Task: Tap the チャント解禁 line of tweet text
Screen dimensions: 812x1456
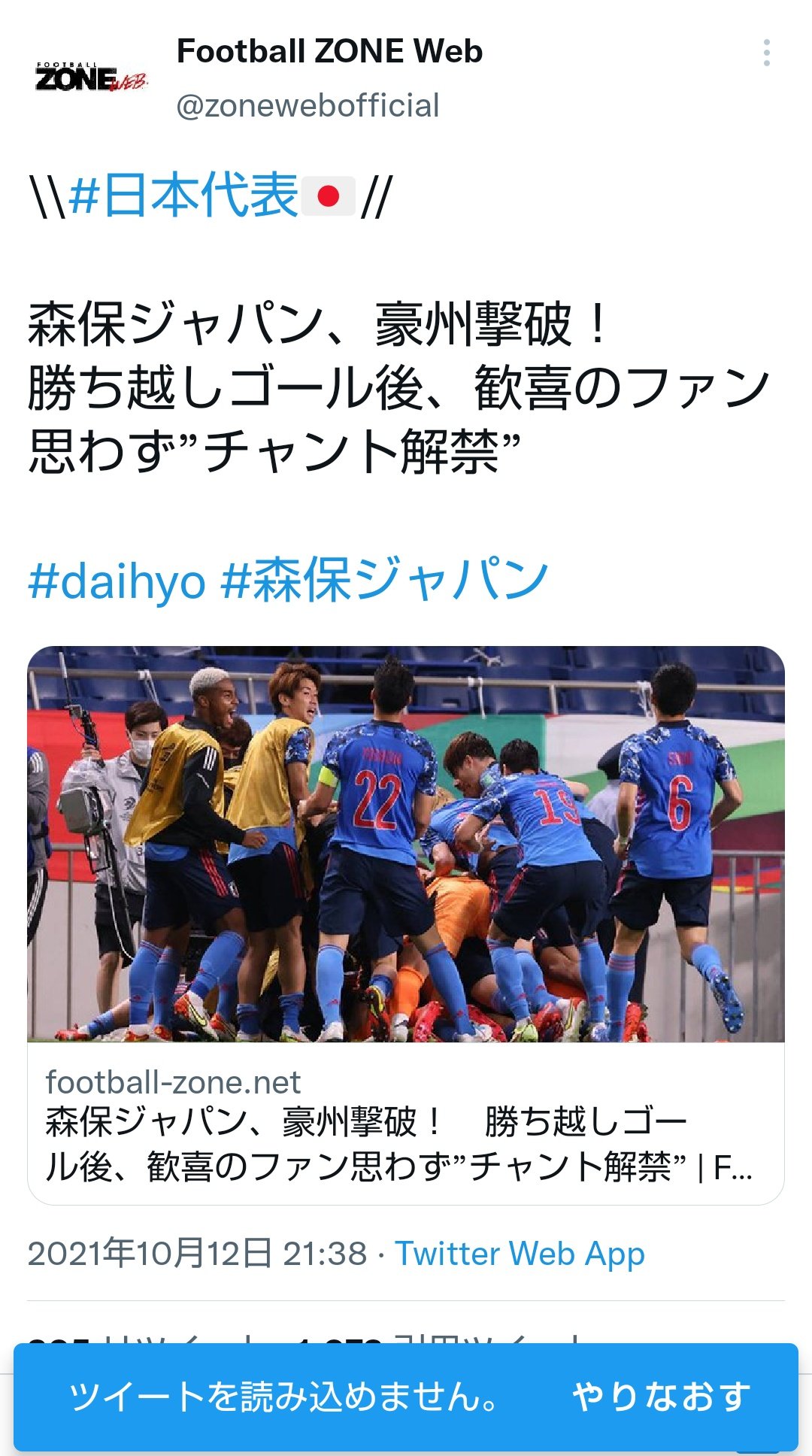Action: coord(274,453)
